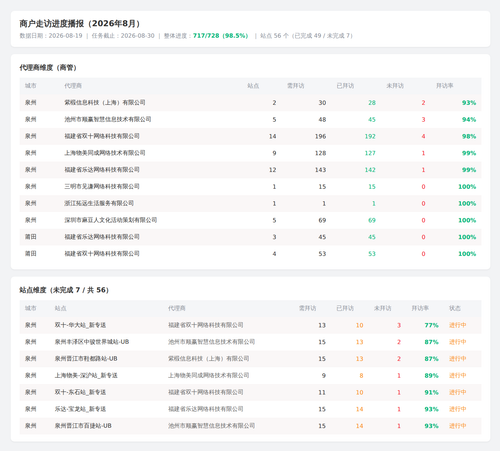Click the 拜访率 header in the agent table
This screenshot has height=451, width=500.
(444, 86)
